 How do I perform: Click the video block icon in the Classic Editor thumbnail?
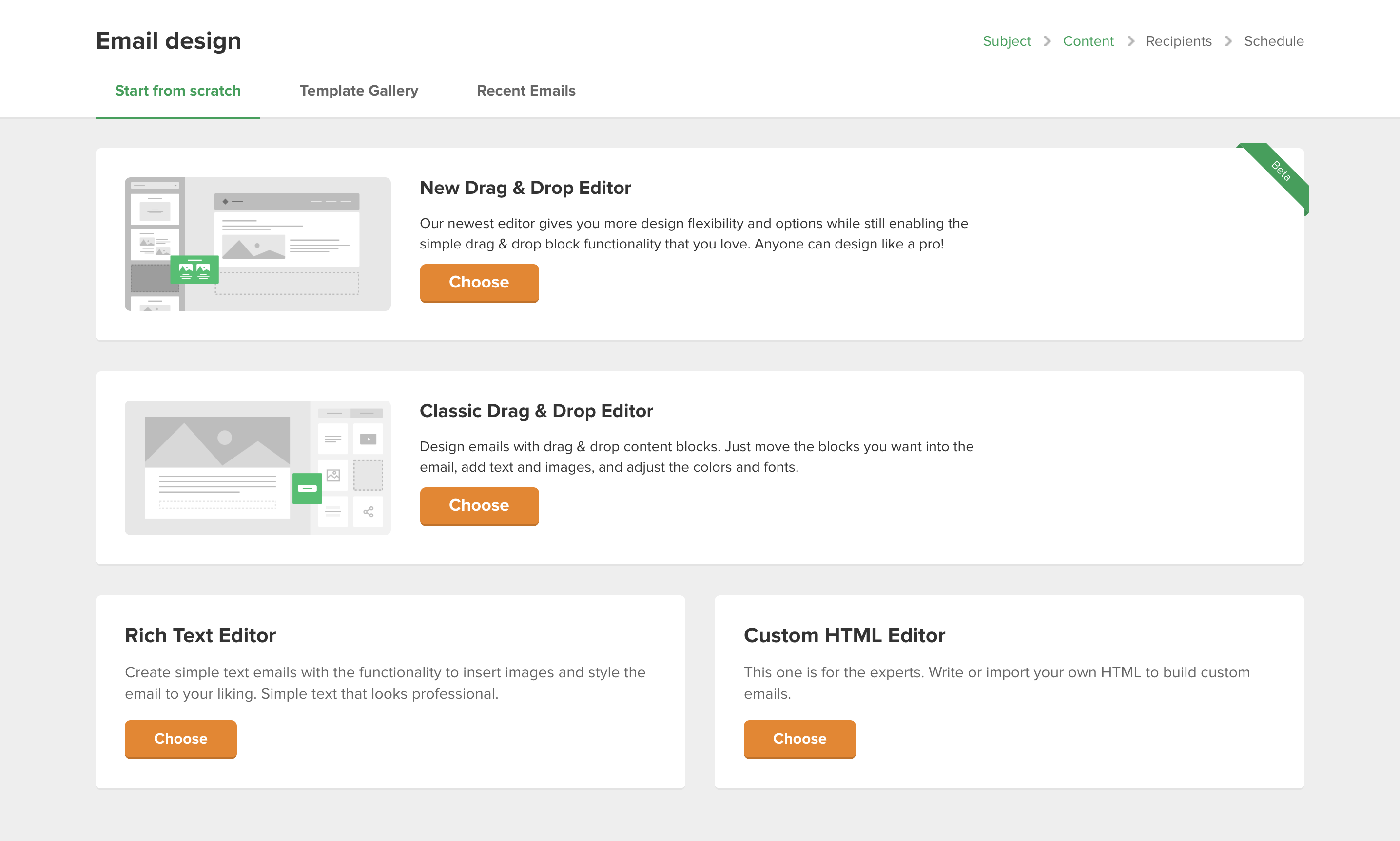pos(368,439)
